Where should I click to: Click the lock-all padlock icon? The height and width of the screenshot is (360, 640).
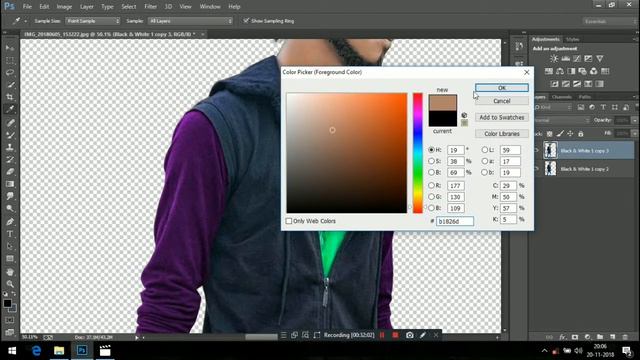point(580,133)
